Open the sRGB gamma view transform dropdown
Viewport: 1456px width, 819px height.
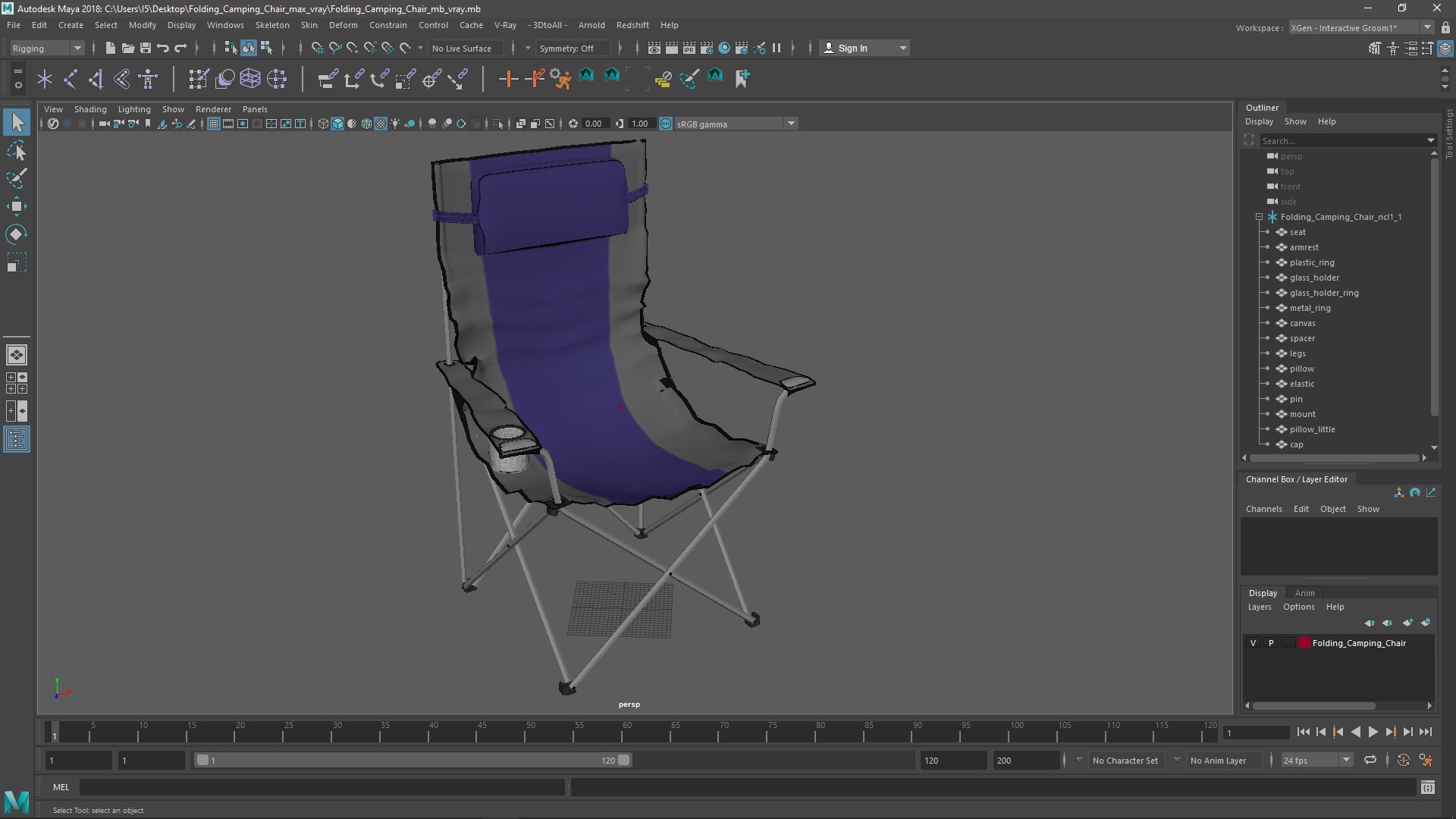pyautogui.click(x=736, y=124)
